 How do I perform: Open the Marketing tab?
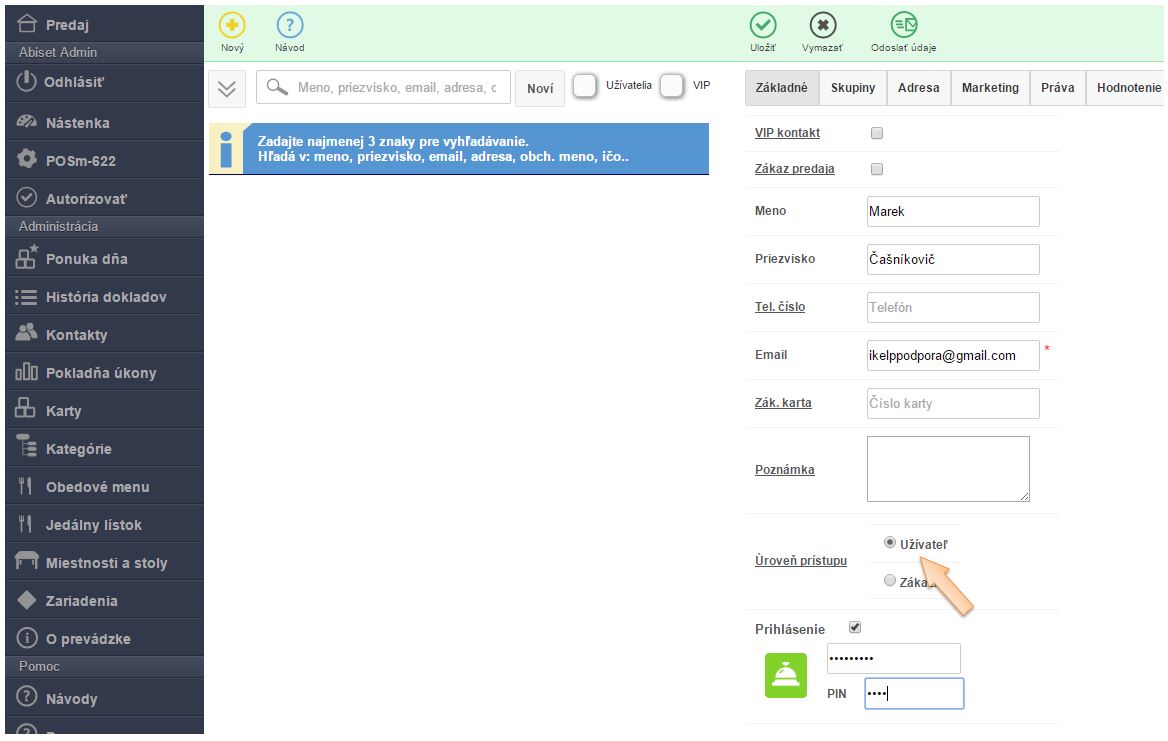(989, 88)
